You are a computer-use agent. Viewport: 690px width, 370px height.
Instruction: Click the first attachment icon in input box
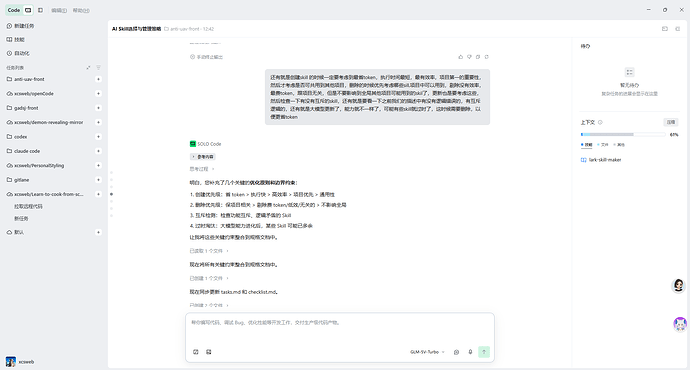(196, 352)
